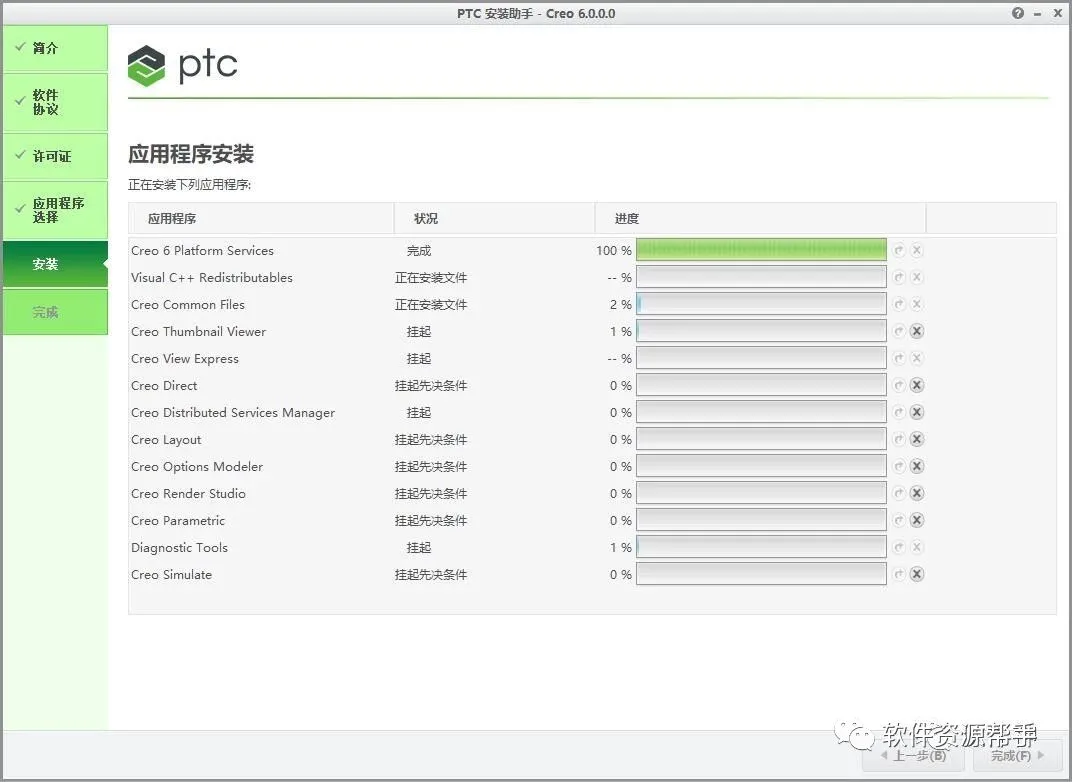Image resolution: width=1072 pixels, height=782 pixels.
Task: Click the 2 % value for Creo Common Files
Action: tap(621, 305)
